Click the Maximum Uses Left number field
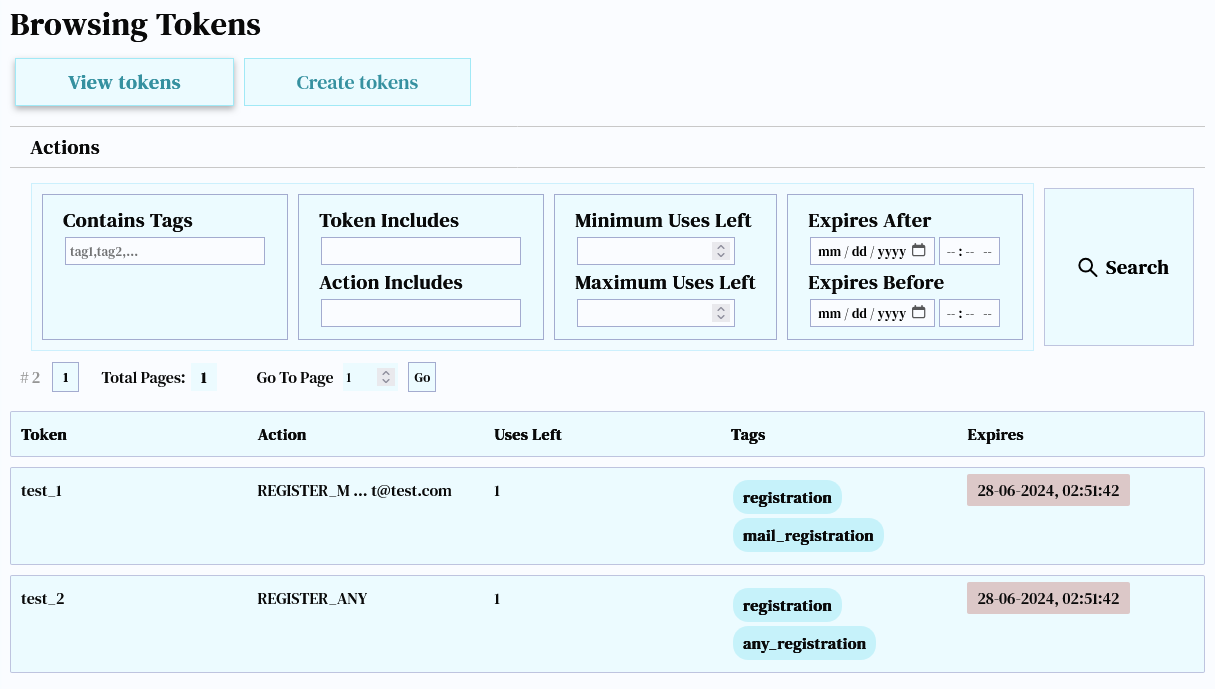The width and height of the screenshot is (1215, 689). [x=656, y=313]
